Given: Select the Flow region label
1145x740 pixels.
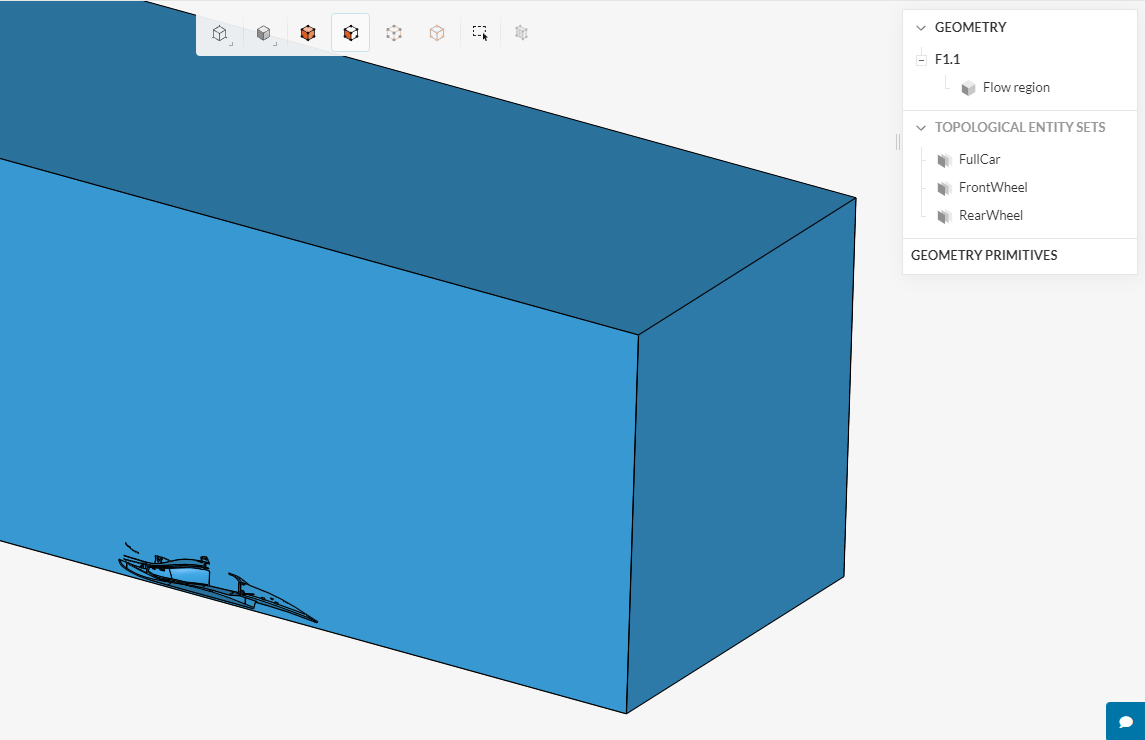Looking at the screenshot, I should (1016, 88).
